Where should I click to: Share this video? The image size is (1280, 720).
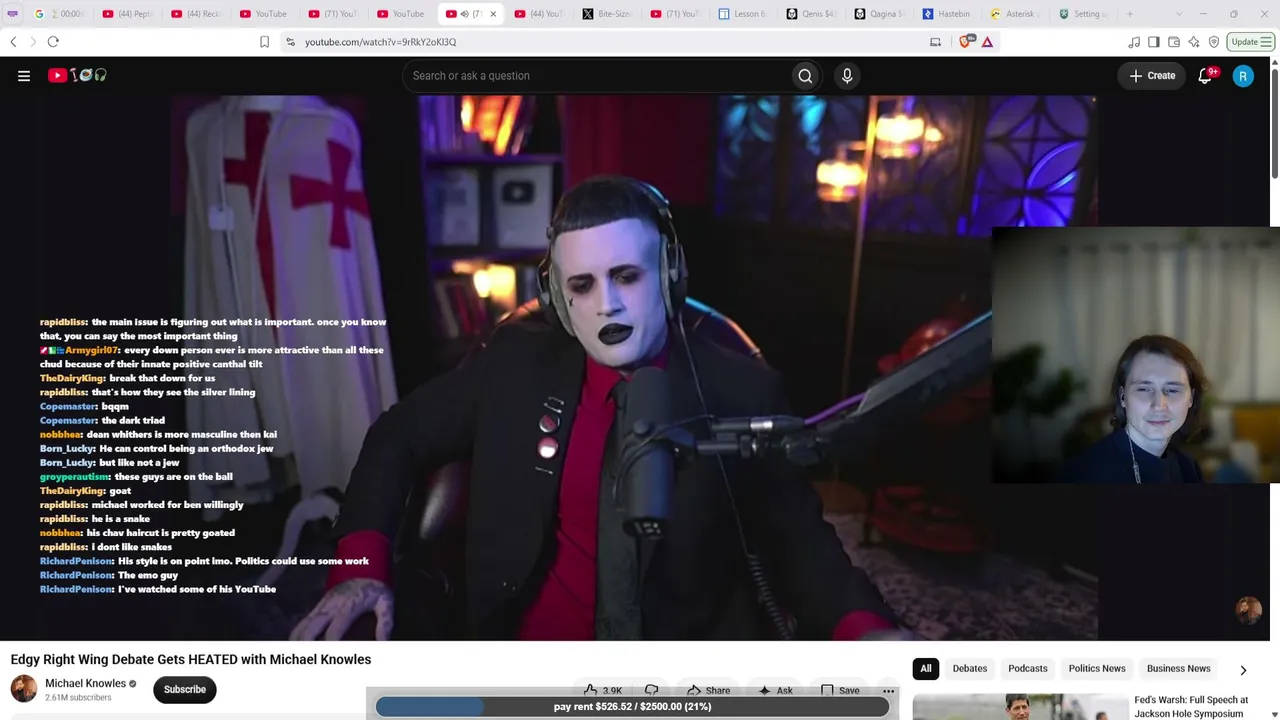coord(708,690)
